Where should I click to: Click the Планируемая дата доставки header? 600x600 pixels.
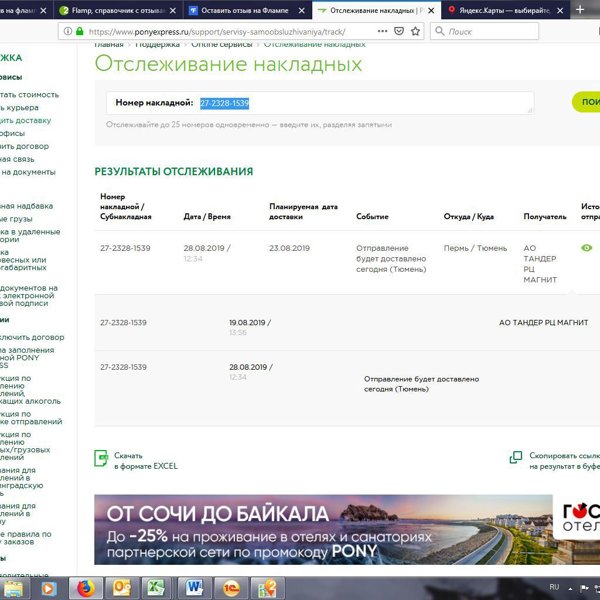click(x=303, y=212)
